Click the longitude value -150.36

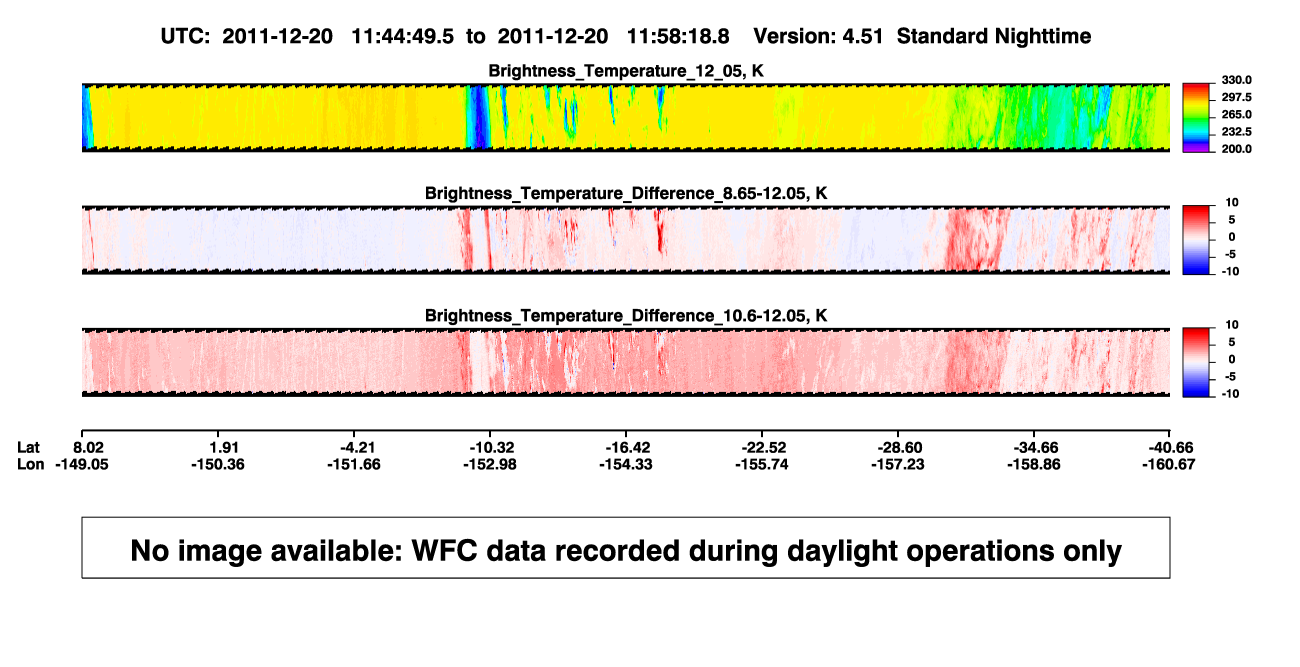coord(218,464)
